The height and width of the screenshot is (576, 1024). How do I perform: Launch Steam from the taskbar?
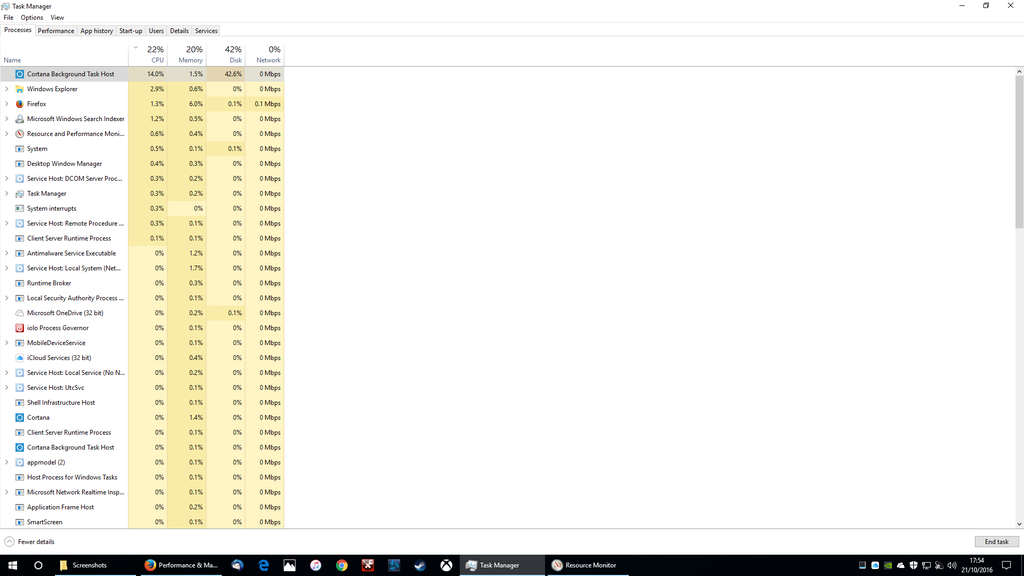(420, 566)
